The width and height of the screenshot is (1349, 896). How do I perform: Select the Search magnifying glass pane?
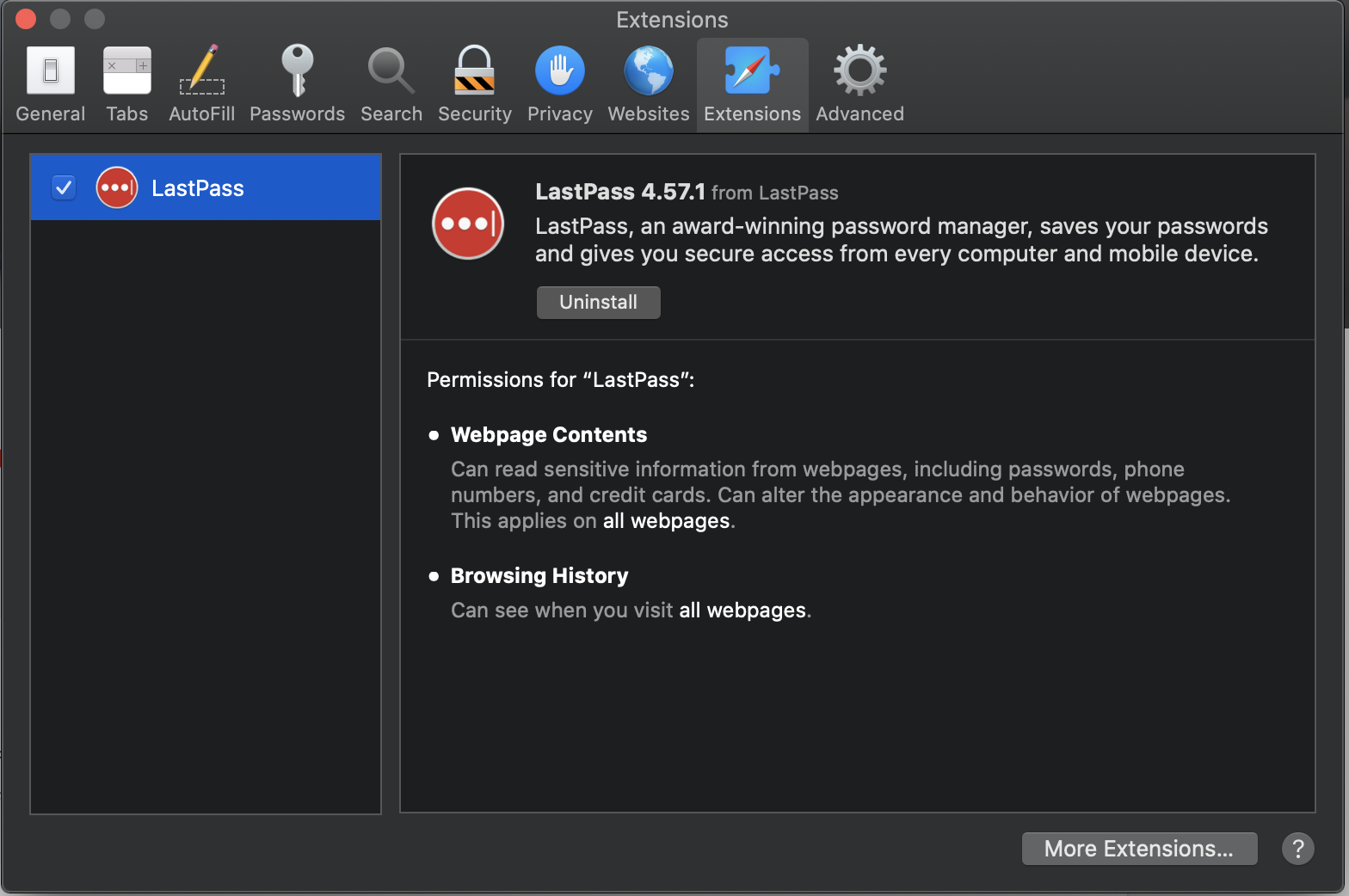(391, 84)
